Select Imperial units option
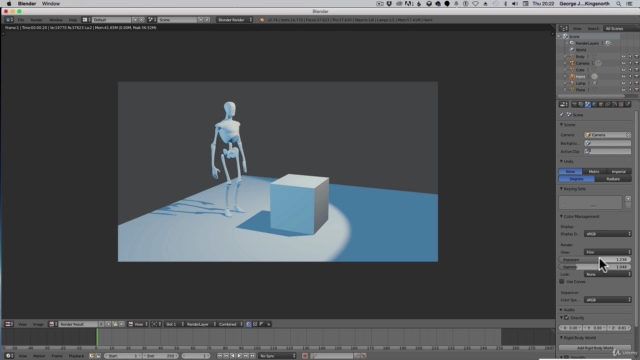The height and width of the screenshot is (360, 640). [619, 171]
